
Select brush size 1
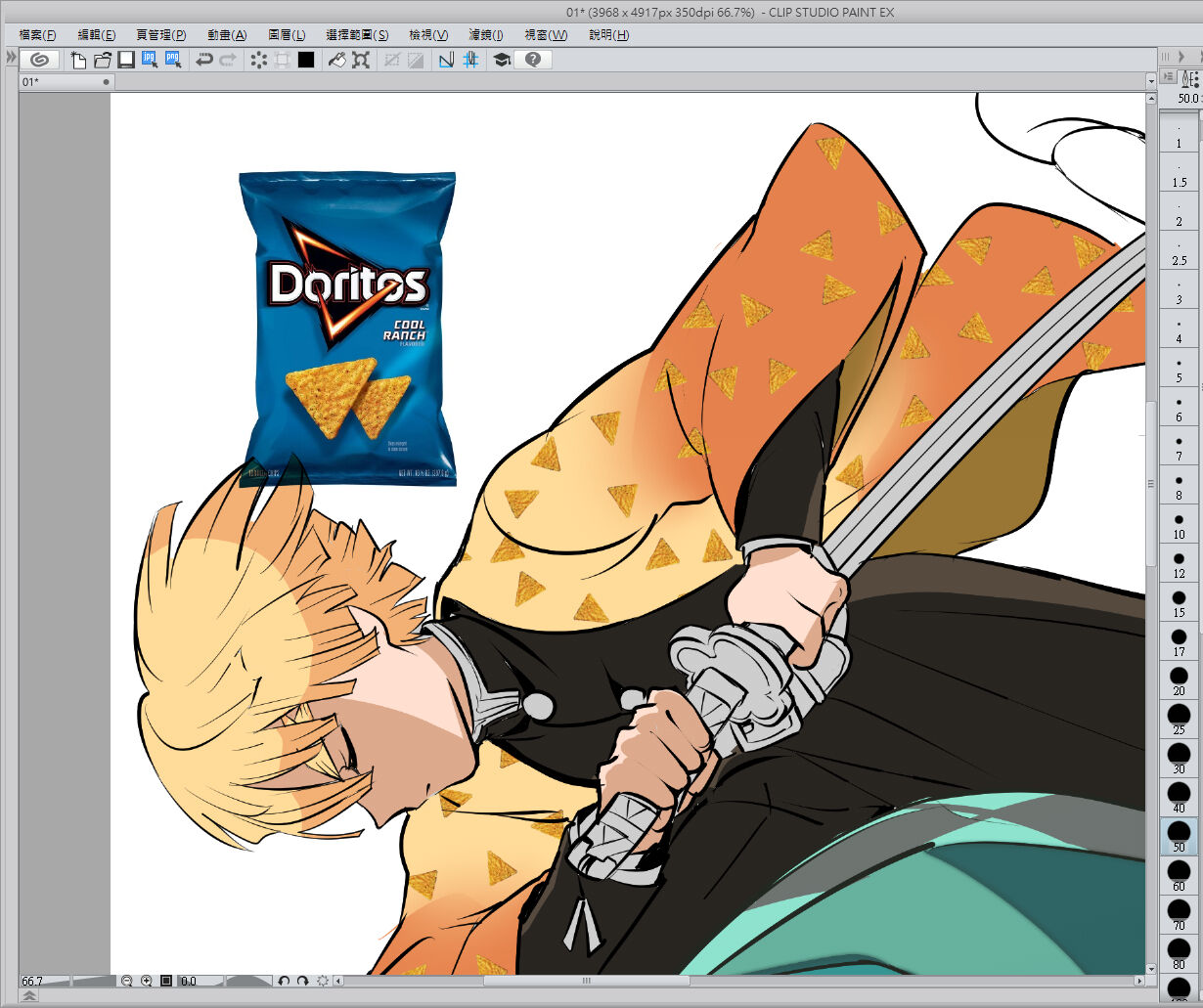(x=1180, y=133)
